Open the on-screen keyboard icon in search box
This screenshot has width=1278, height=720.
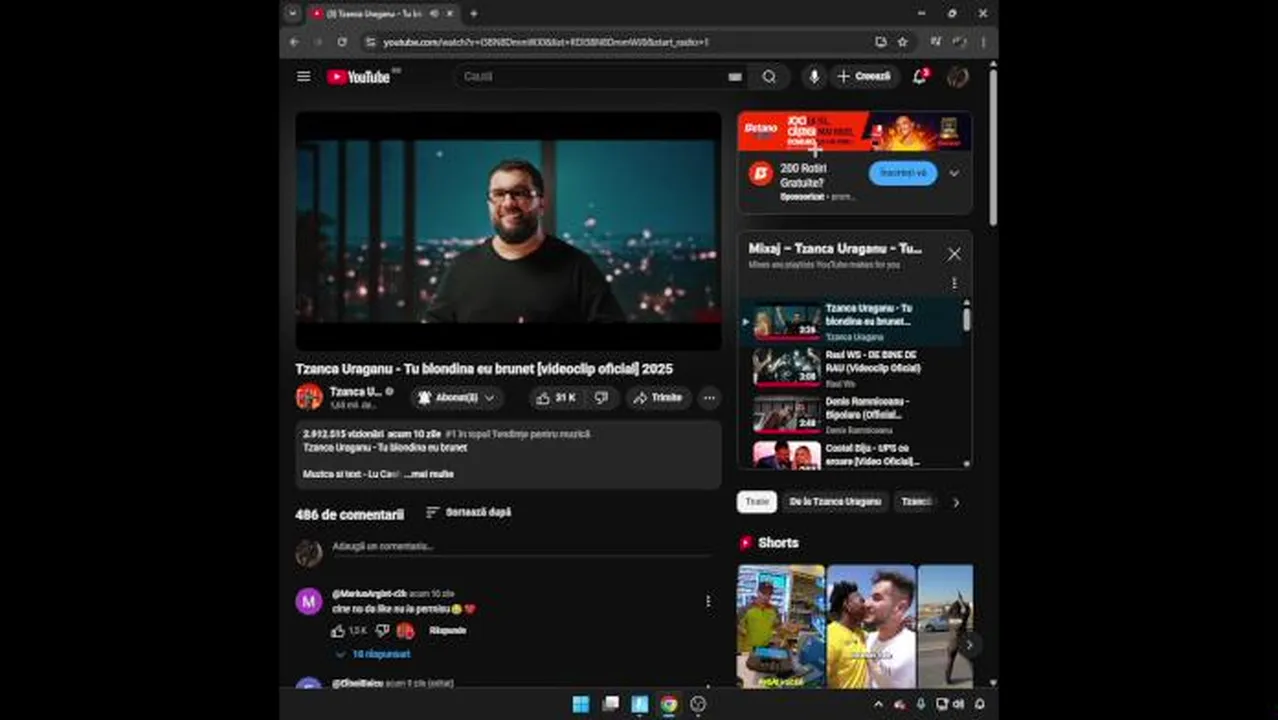click(x=735, y=76)
